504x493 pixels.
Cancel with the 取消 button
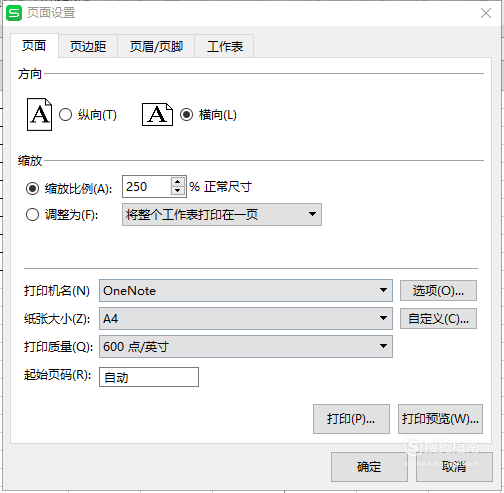454,467
